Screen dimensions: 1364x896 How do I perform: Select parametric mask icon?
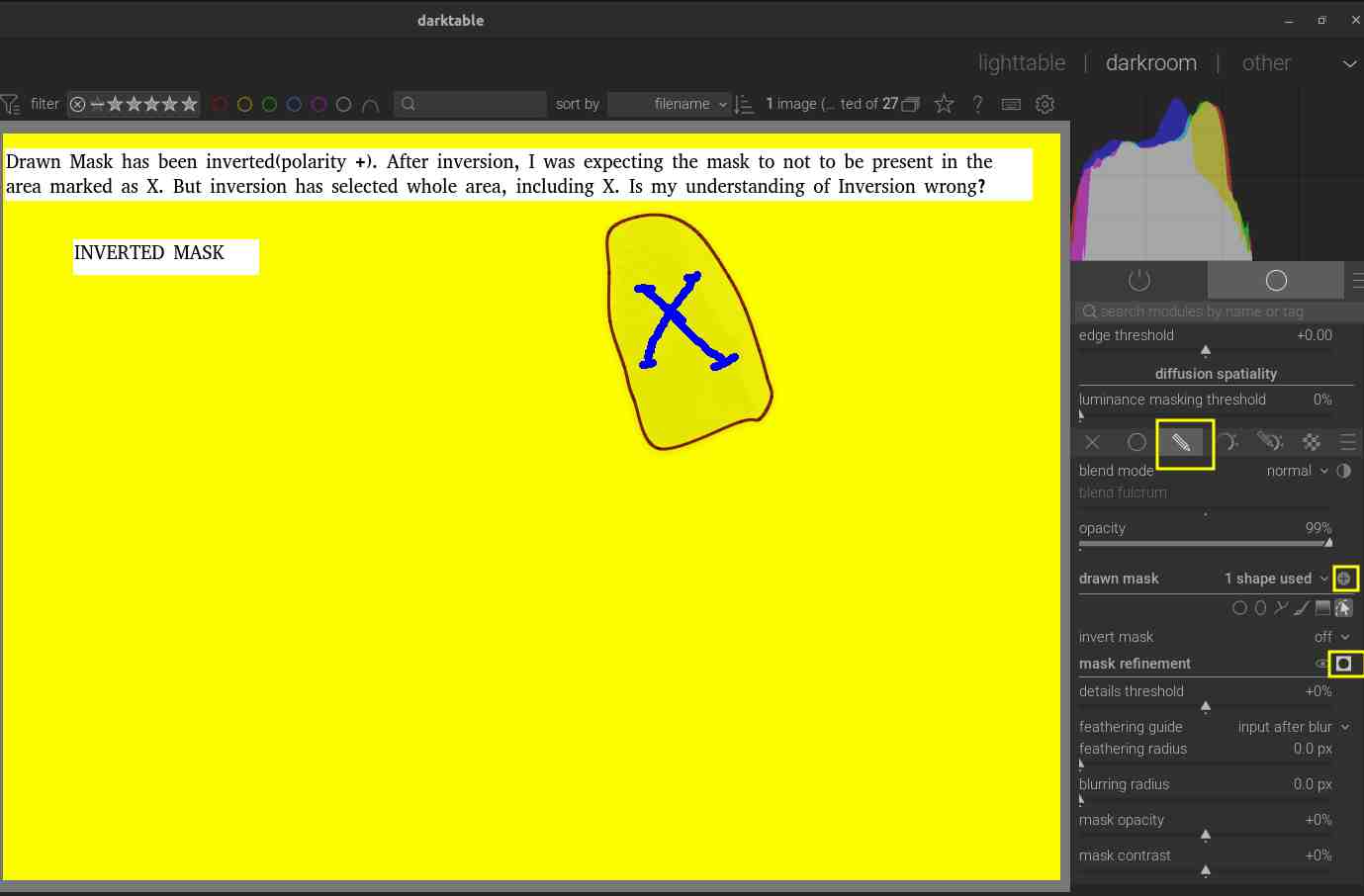[x=1228, y=442]
